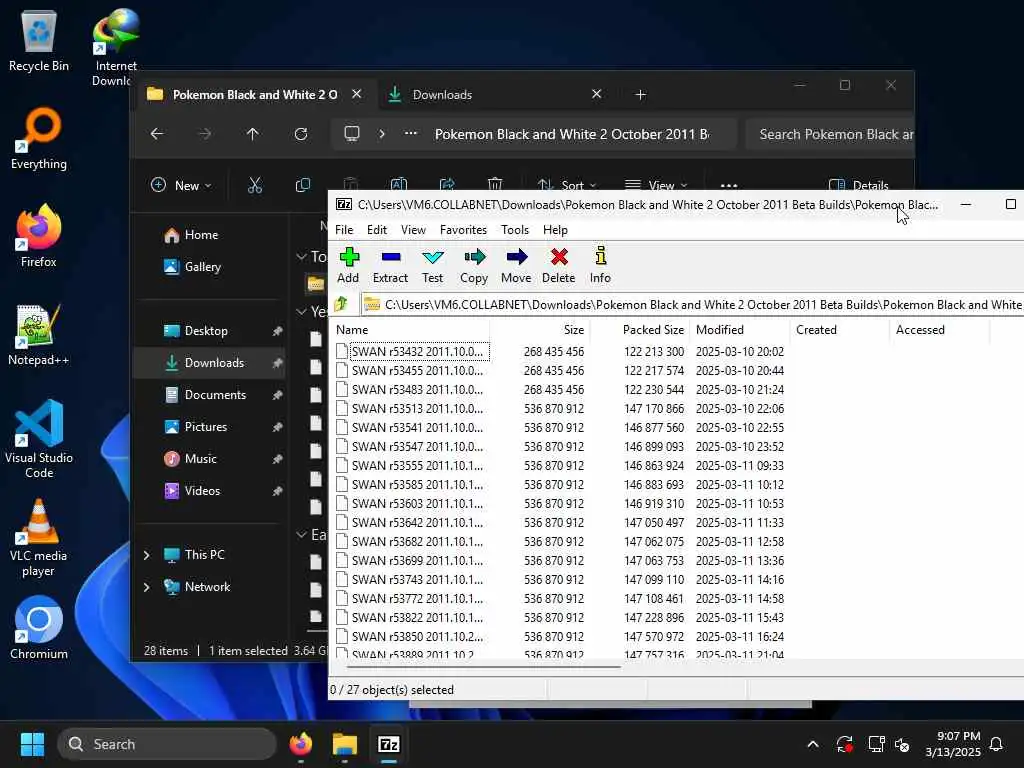
Task: Open the Help menu in 7-Zip
Action: coord(555,230)
